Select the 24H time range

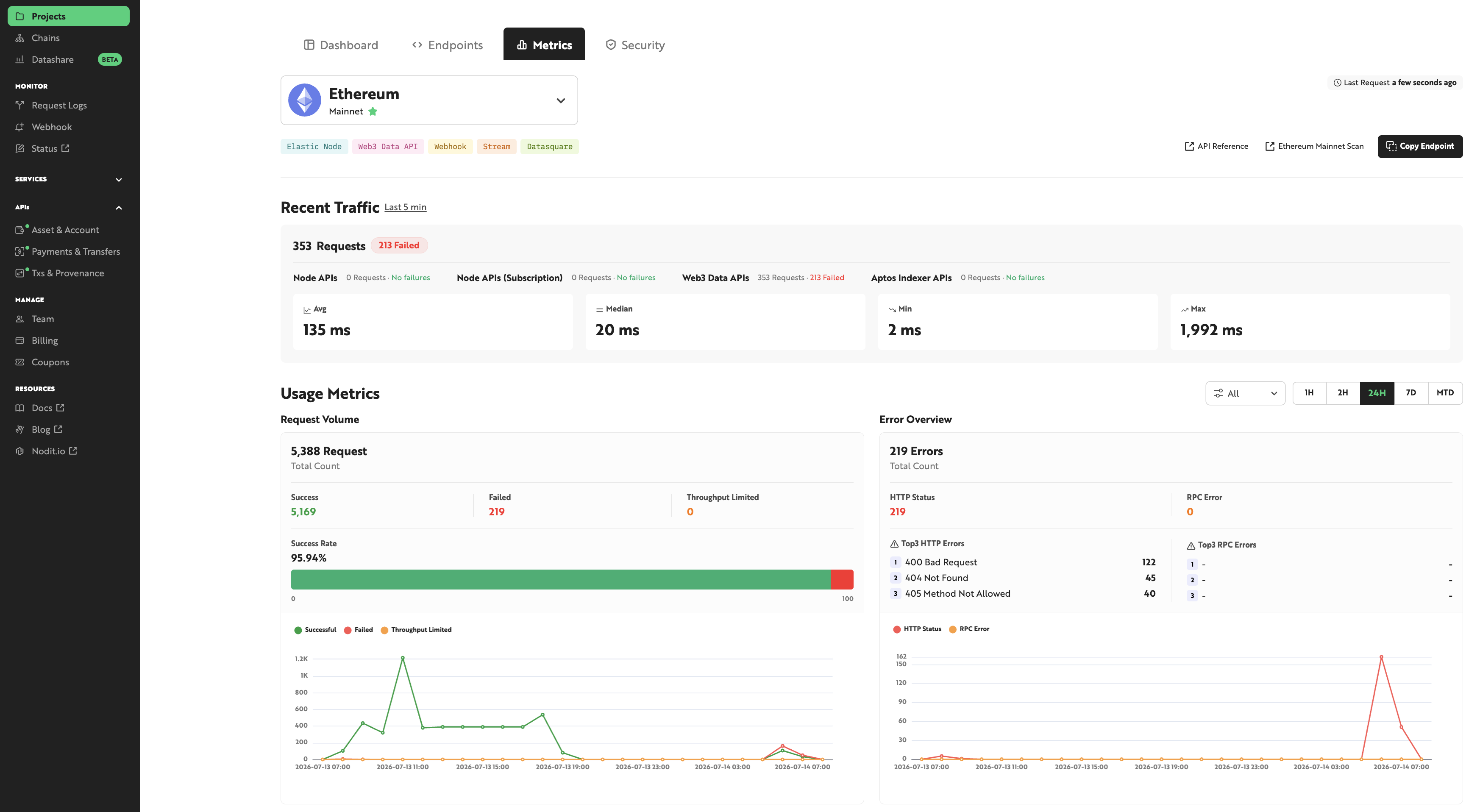(x=1377, y=393)
